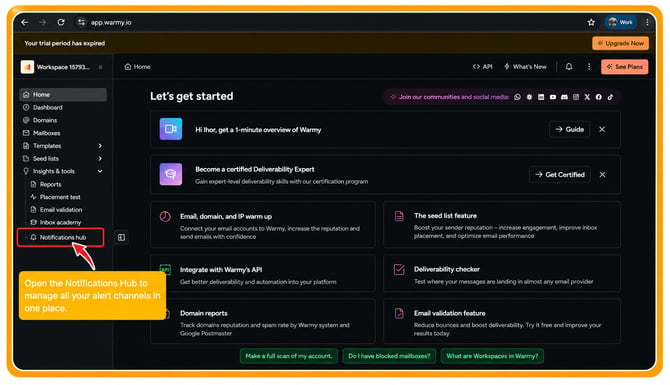
Task: Open the three-dot menu beside See Plans
Action: (589, 67)
